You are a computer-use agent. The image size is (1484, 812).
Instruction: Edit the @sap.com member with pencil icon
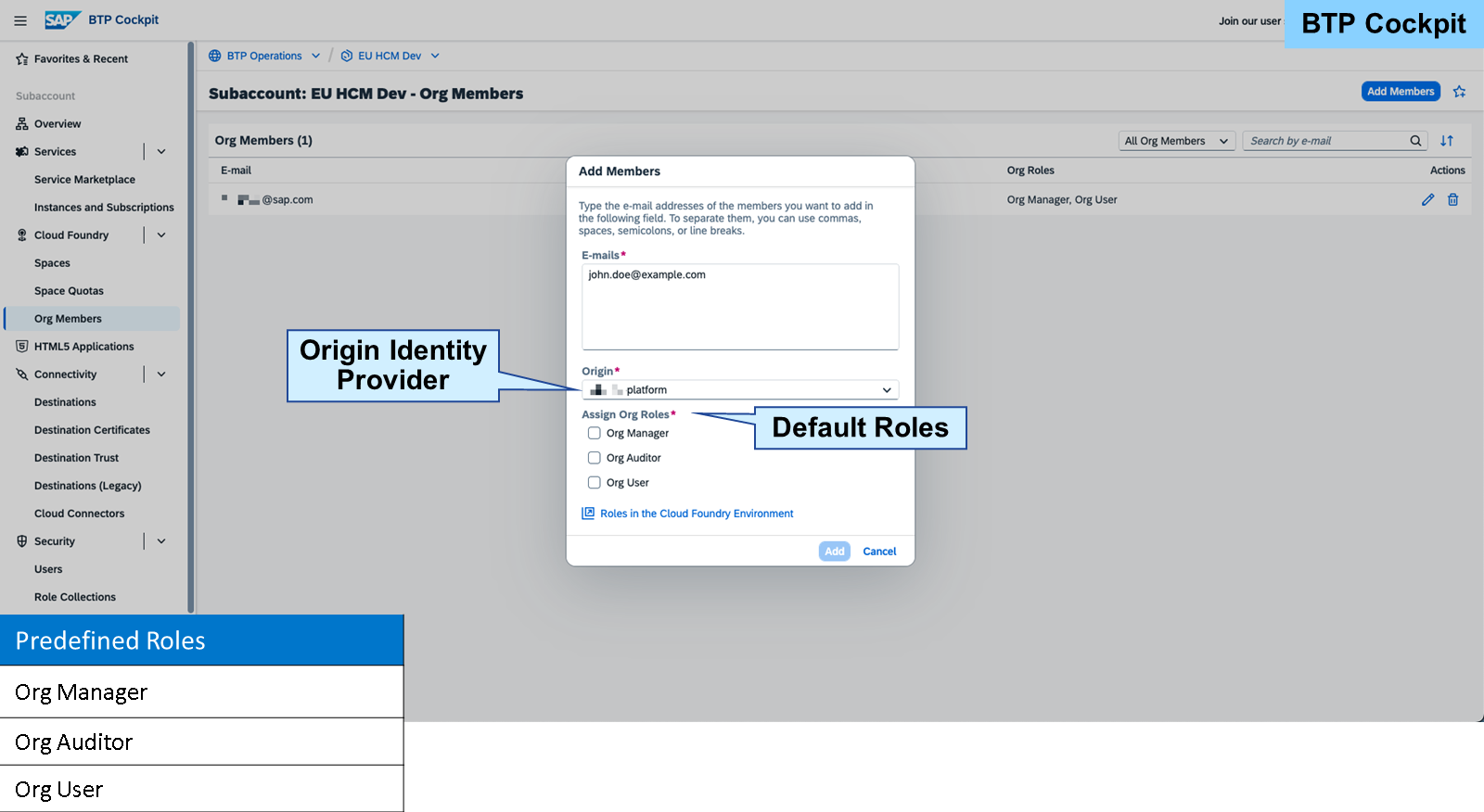1428,199
